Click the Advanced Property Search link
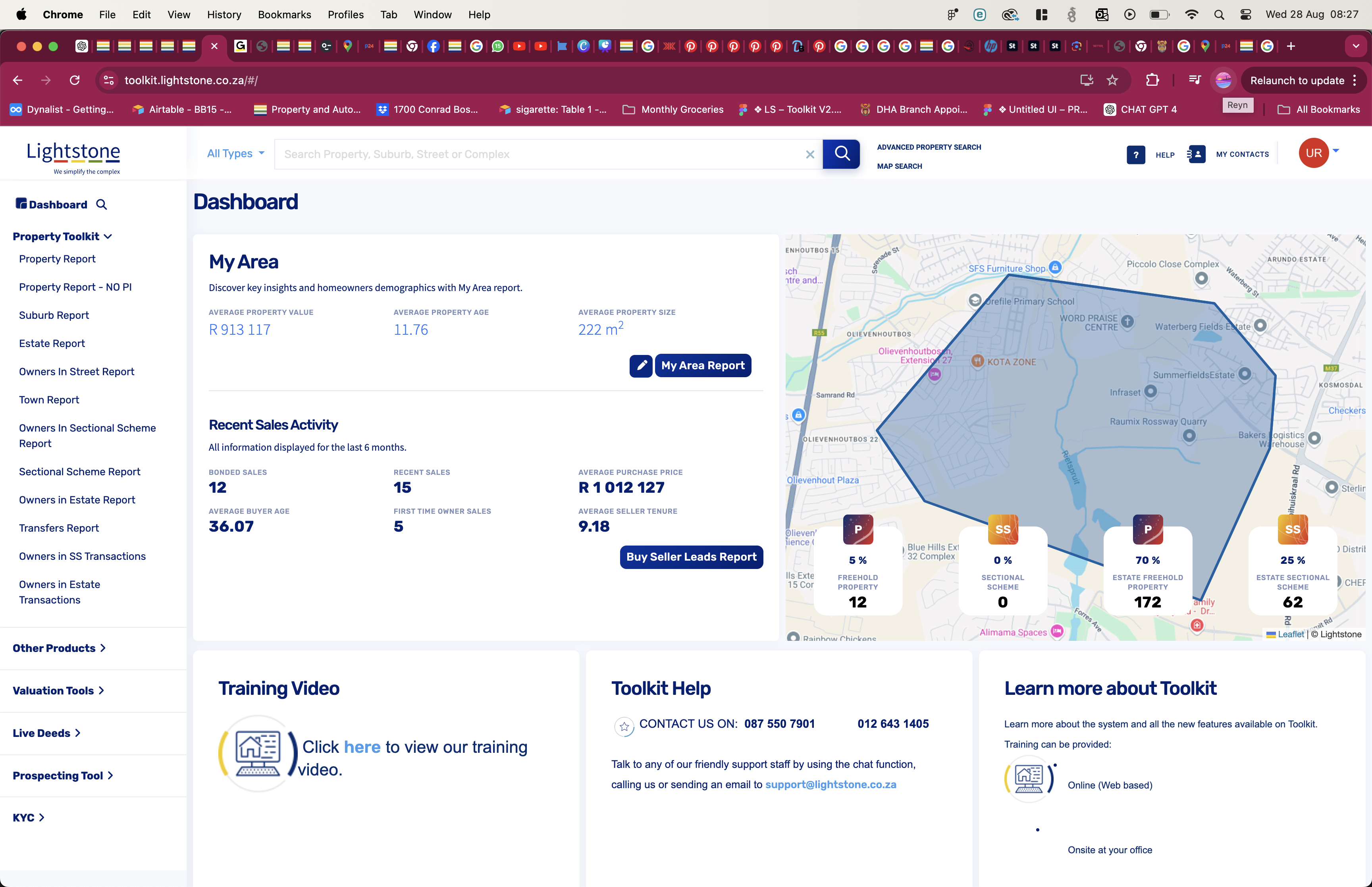The height and width of the screenshot is (887, 1372). click(x=929, y=147)
